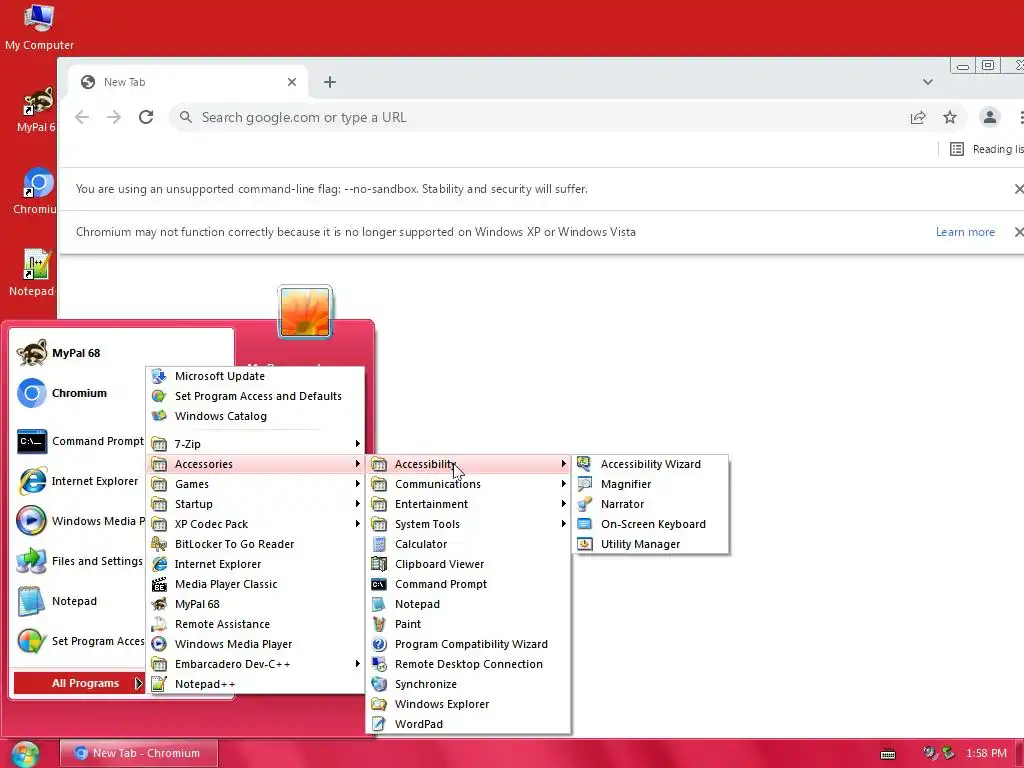Viewport: 1024px width, 768px height.
Task: Dismiss the no-sandbox warning bar
Action: click(1018, 189)
